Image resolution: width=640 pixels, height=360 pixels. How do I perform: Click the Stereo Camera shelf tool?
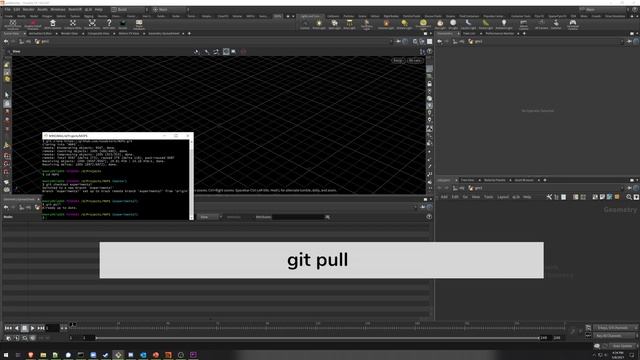point(524,24)
